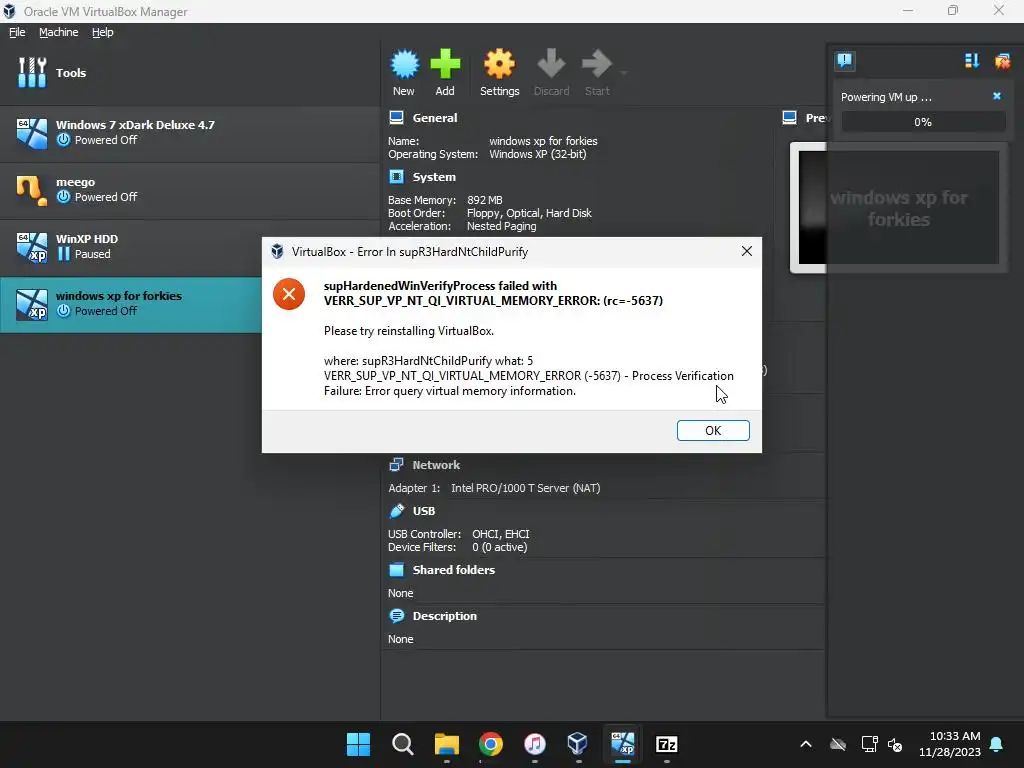Click the General section header
This screenshot has height=768, width=1024.
tap(434, 118)
